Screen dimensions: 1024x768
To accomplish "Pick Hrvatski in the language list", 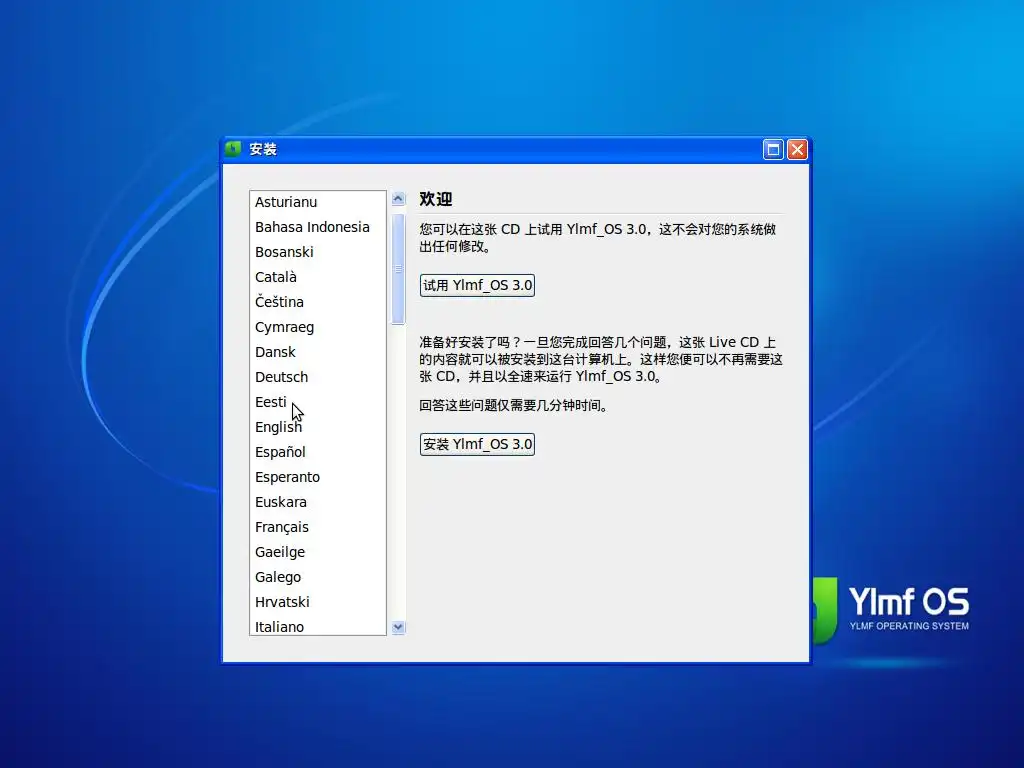I will point(317,602).
